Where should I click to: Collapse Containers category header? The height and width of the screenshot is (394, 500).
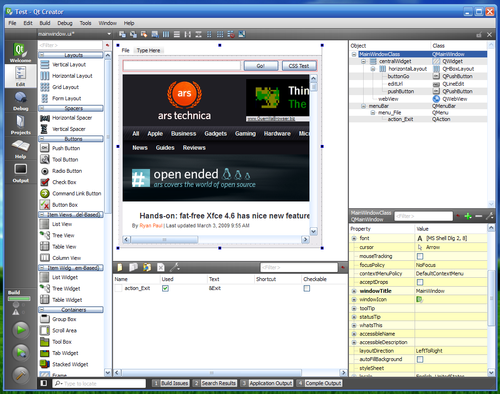click(71, 310)
